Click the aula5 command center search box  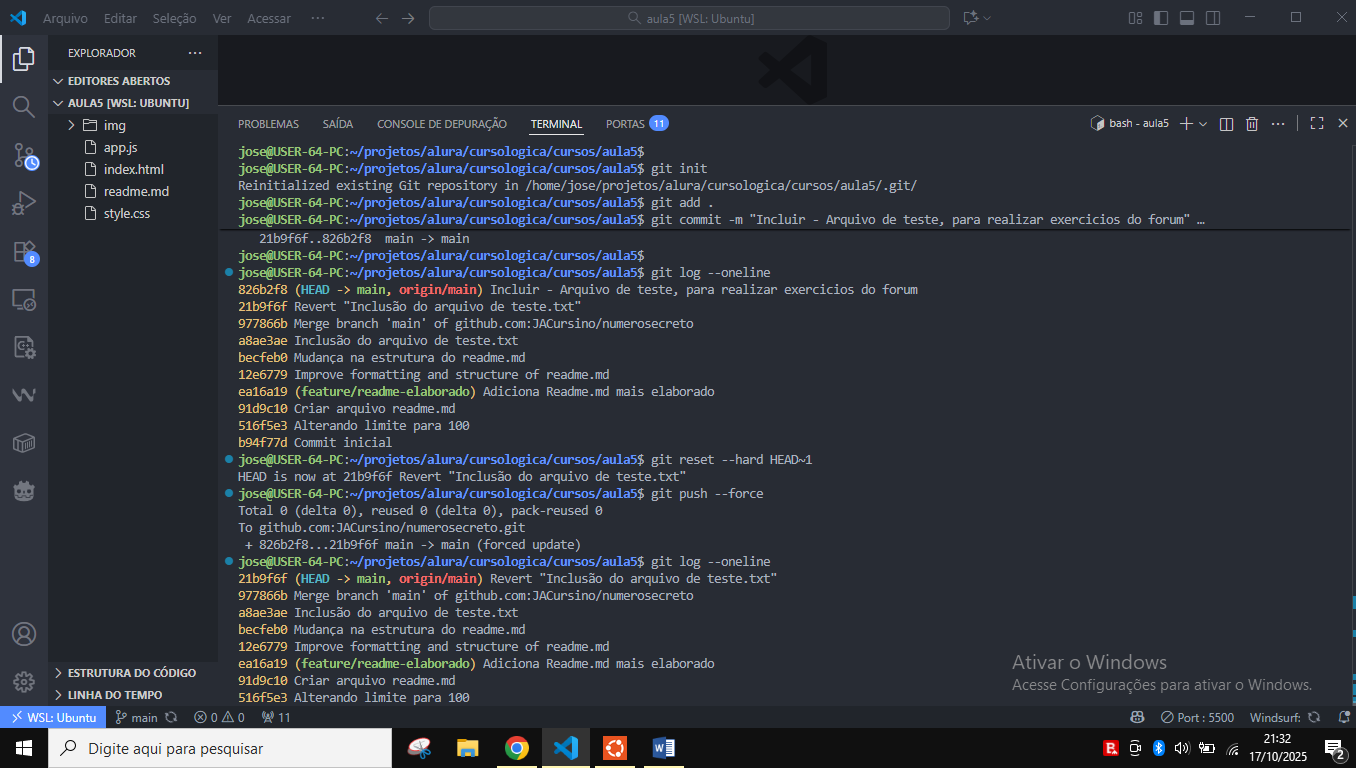689,18
